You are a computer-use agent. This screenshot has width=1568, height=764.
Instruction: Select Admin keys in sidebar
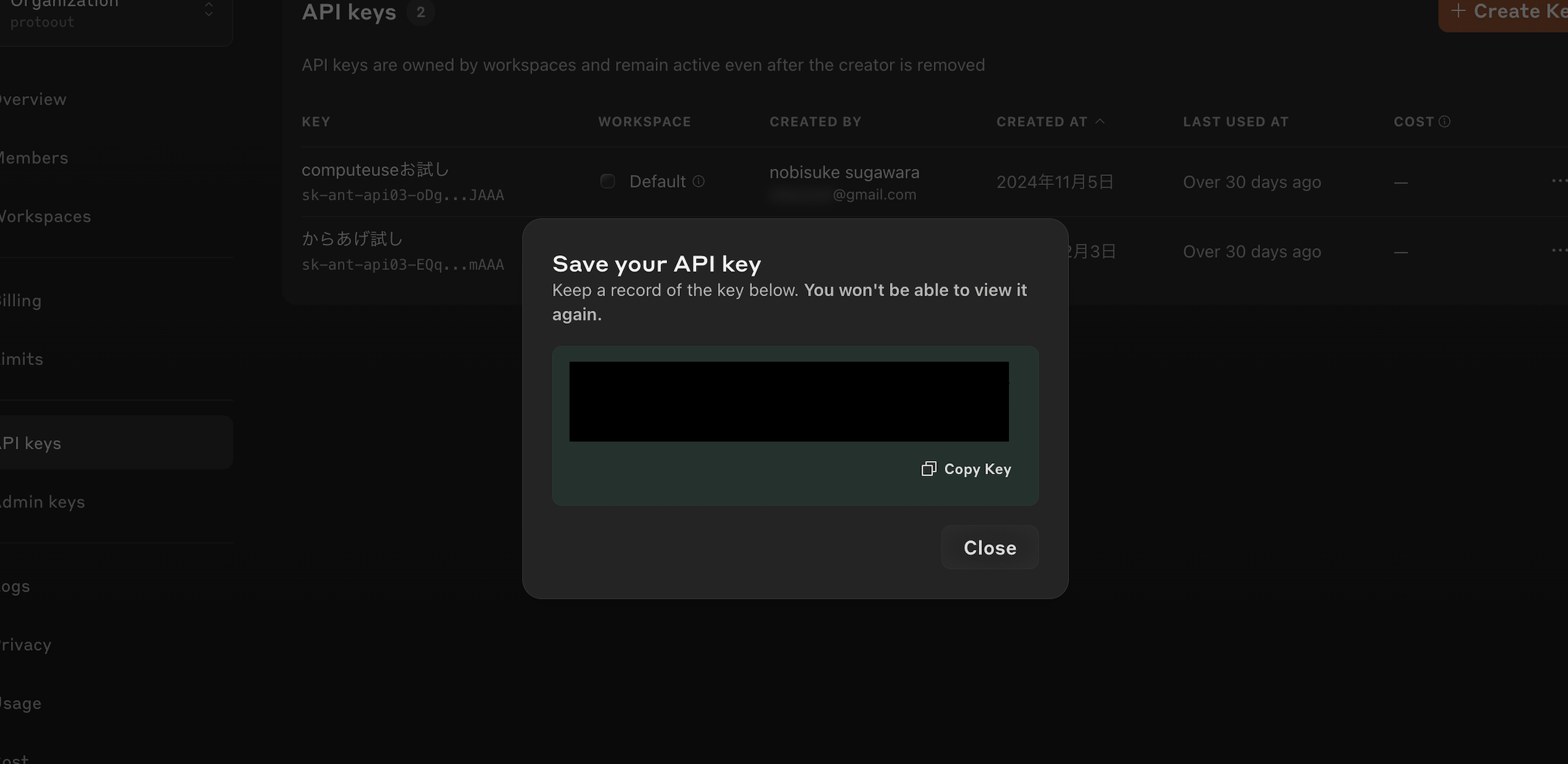(43, 502)
